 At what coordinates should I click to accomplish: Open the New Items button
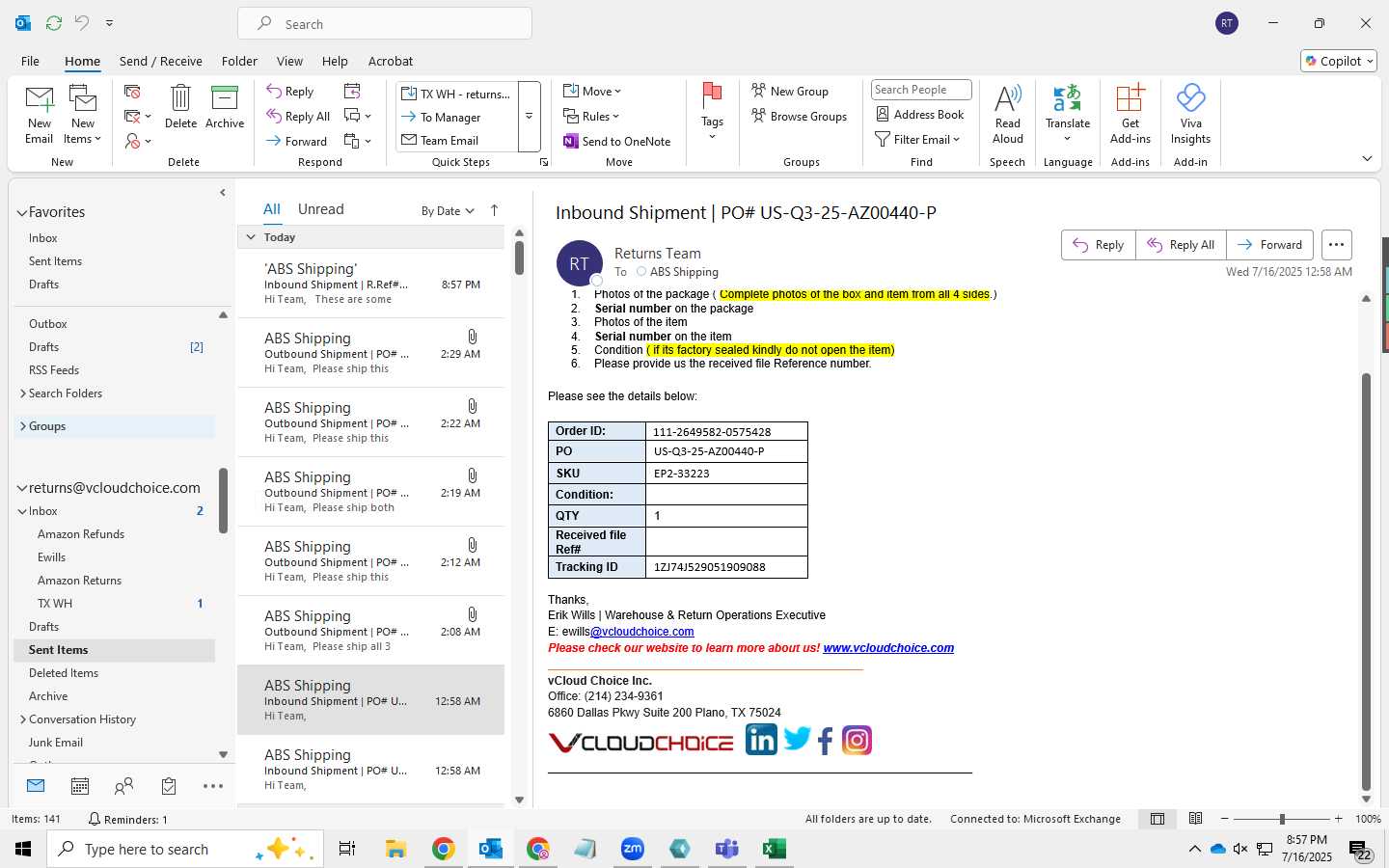(x=83, y=114)
